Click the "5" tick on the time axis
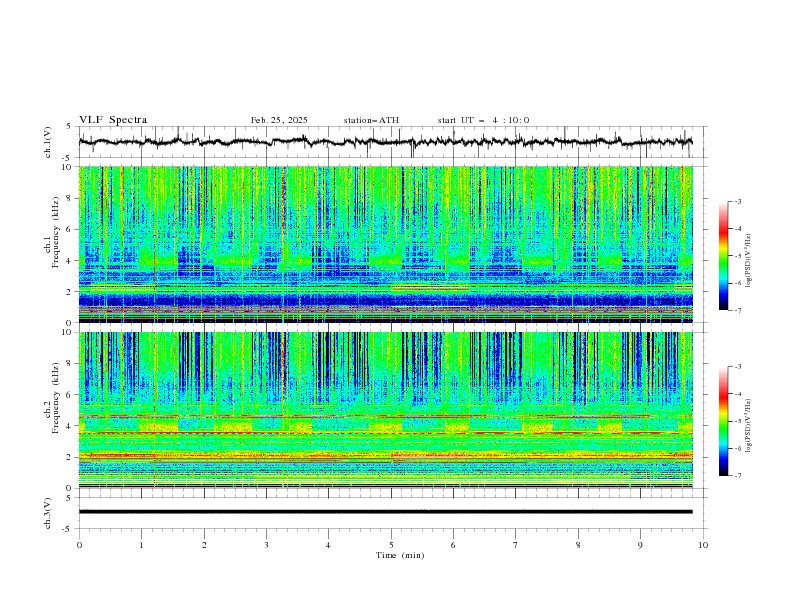 click(391, 545)
